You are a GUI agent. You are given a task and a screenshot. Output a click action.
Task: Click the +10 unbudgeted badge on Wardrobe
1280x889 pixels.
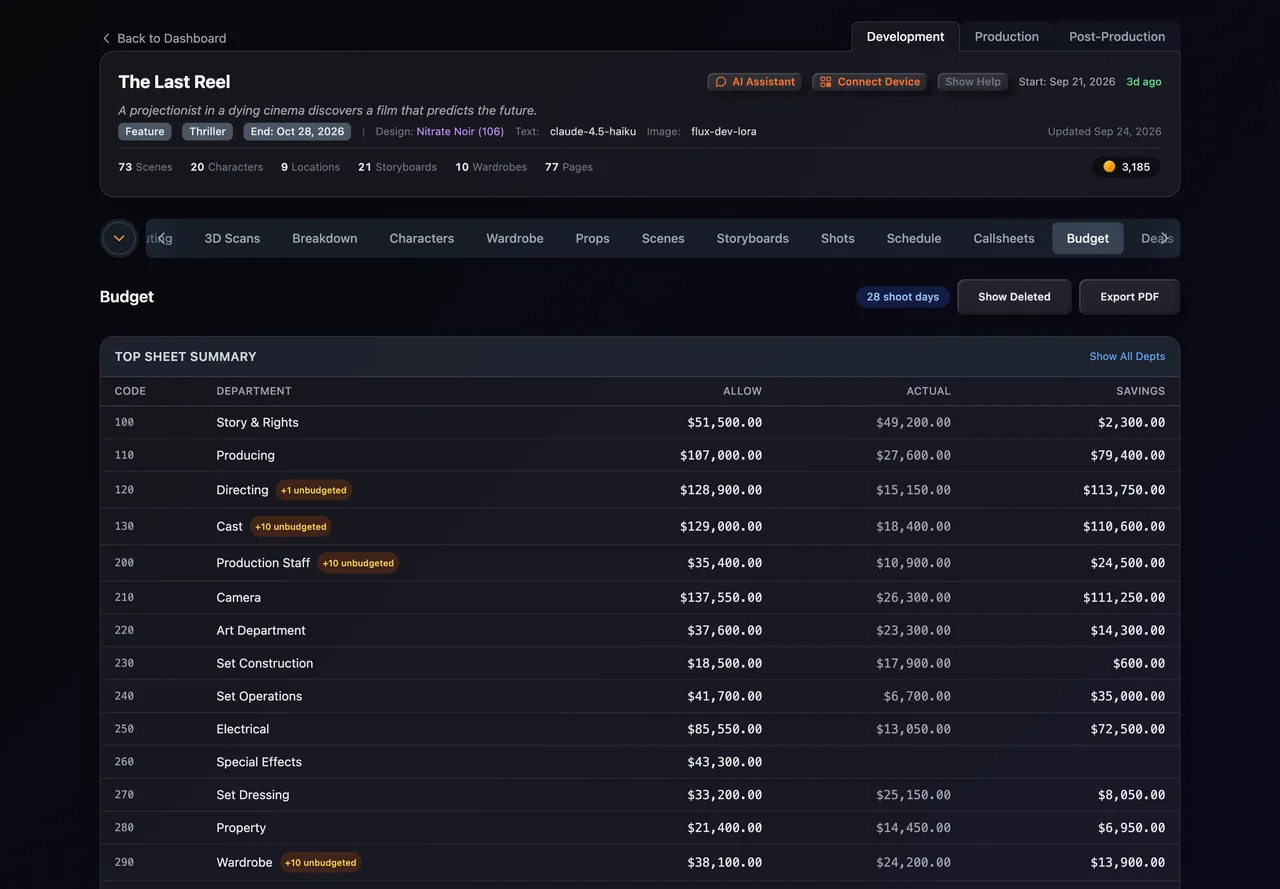point(320,862)
